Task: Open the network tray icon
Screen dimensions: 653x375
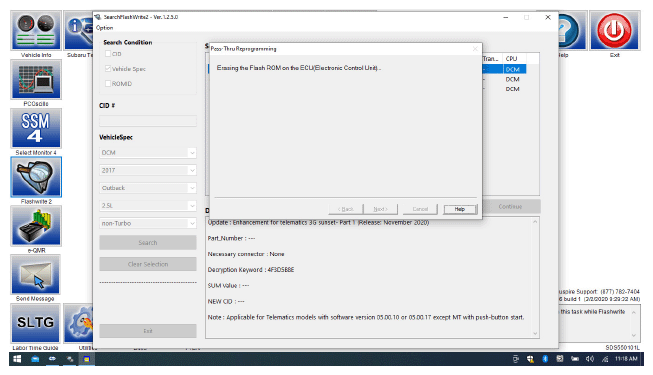Action: click(x=605, y=359)
